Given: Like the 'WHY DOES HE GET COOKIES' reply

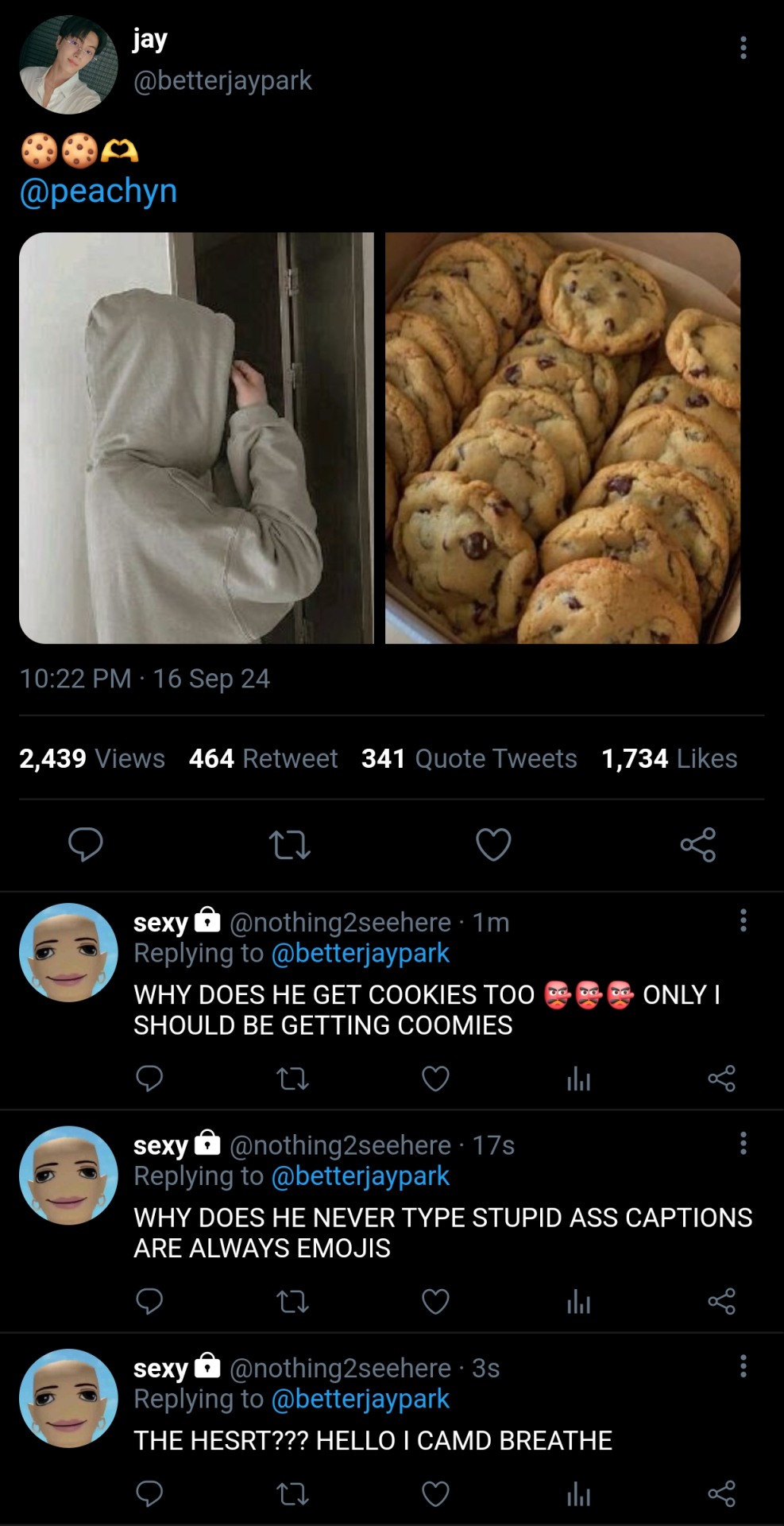Looking at the screenshot, I should [435, 1079].
